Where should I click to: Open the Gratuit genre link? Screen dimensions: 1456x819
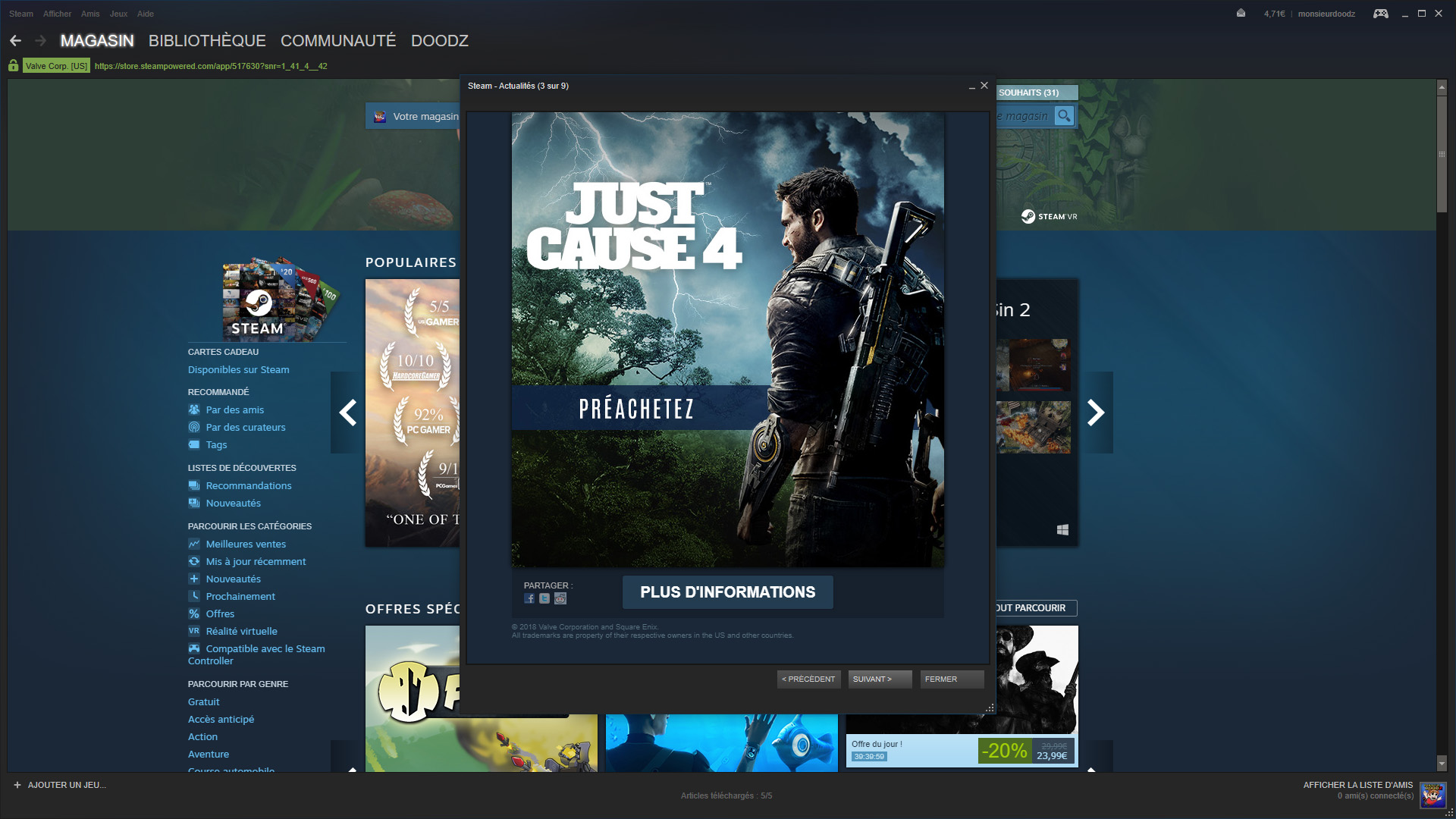[203, 701]
